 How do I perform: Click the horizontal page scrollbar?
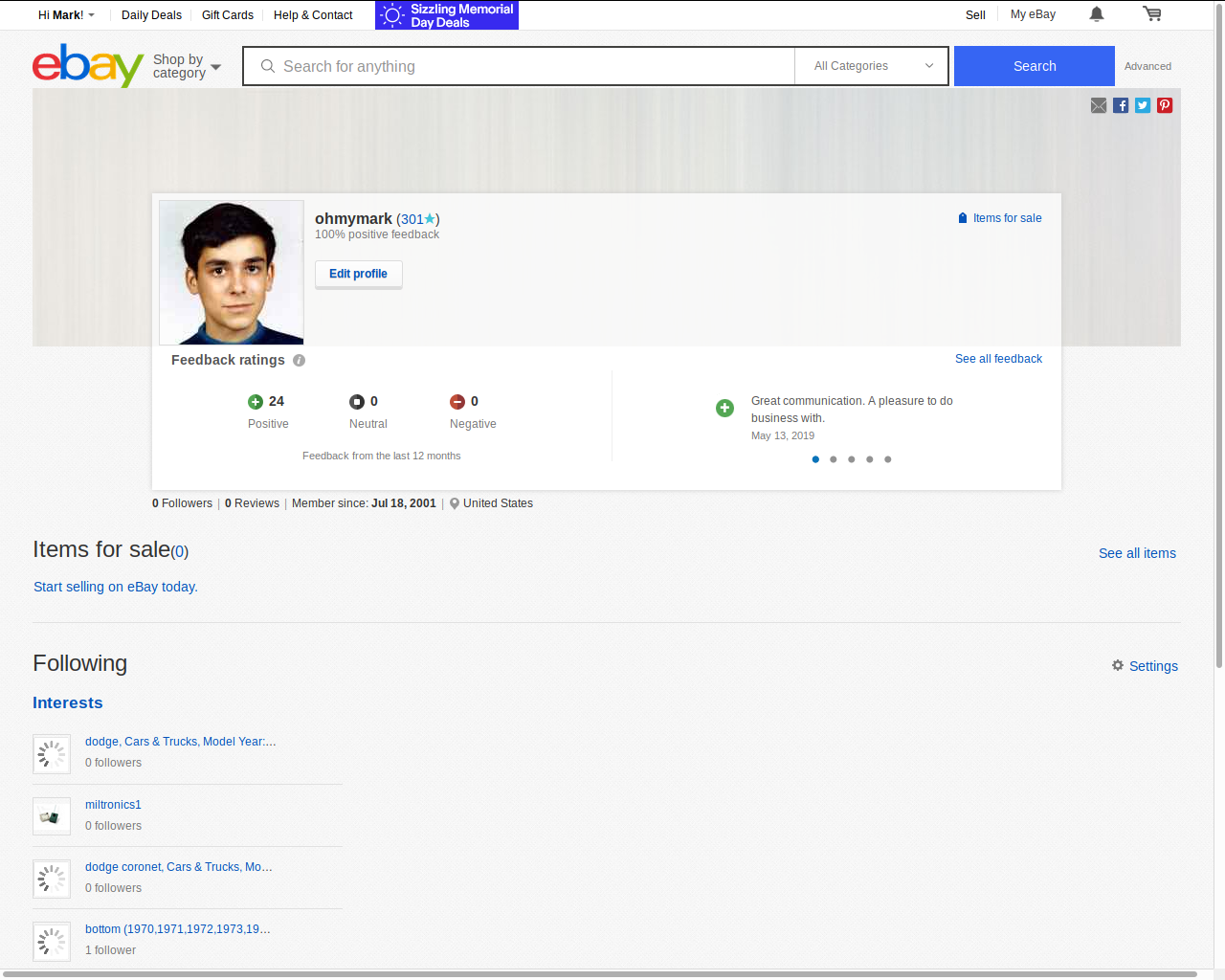tap(600, 974)
